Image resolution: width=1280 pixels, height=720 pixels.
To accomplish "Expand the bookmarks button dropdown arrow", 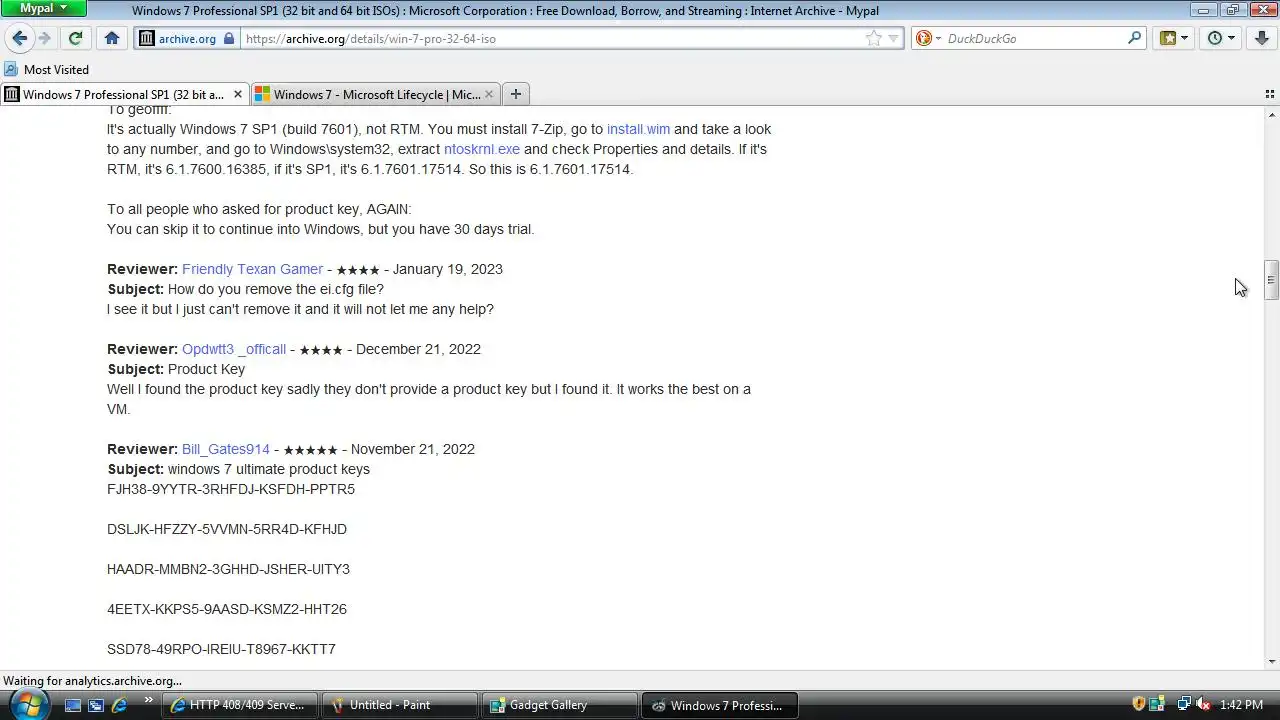I will [1185, 38].
